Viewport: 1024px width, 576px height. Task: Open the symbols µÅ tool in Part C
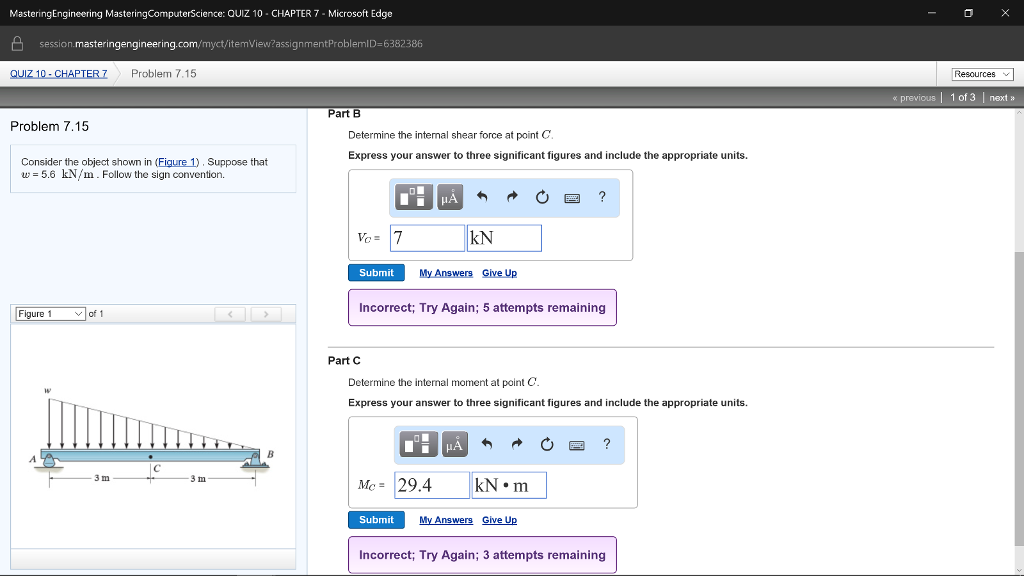[454, 445]
